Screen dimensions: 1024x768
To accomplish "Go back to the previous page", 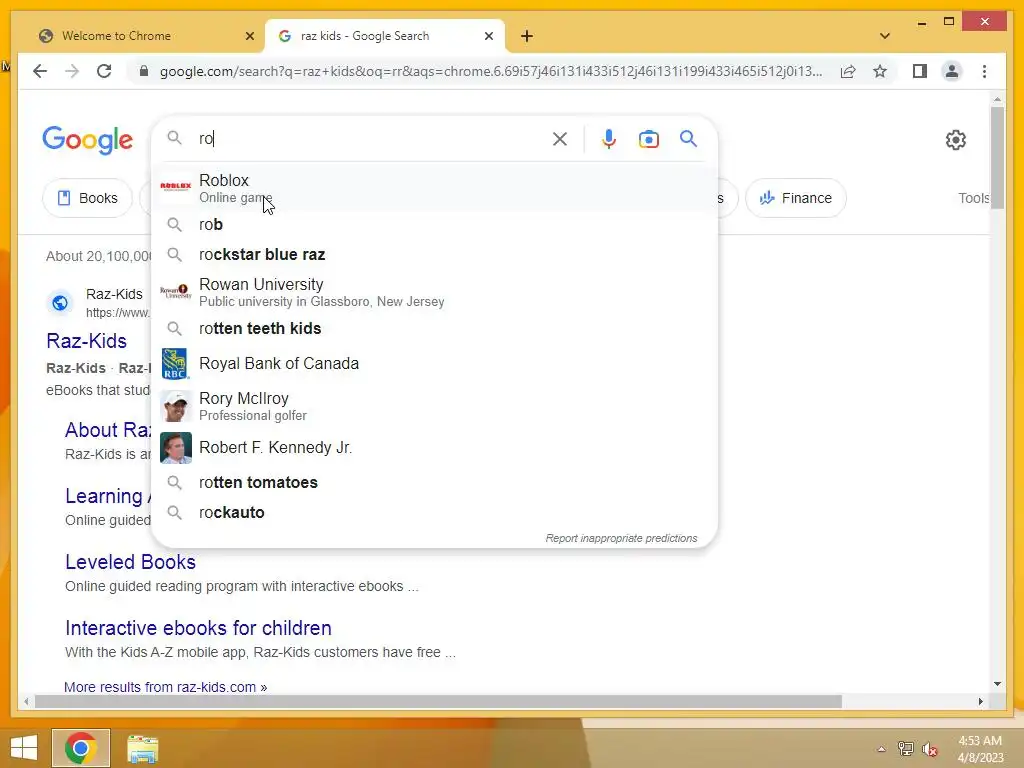I will click(x=40, y=71).
